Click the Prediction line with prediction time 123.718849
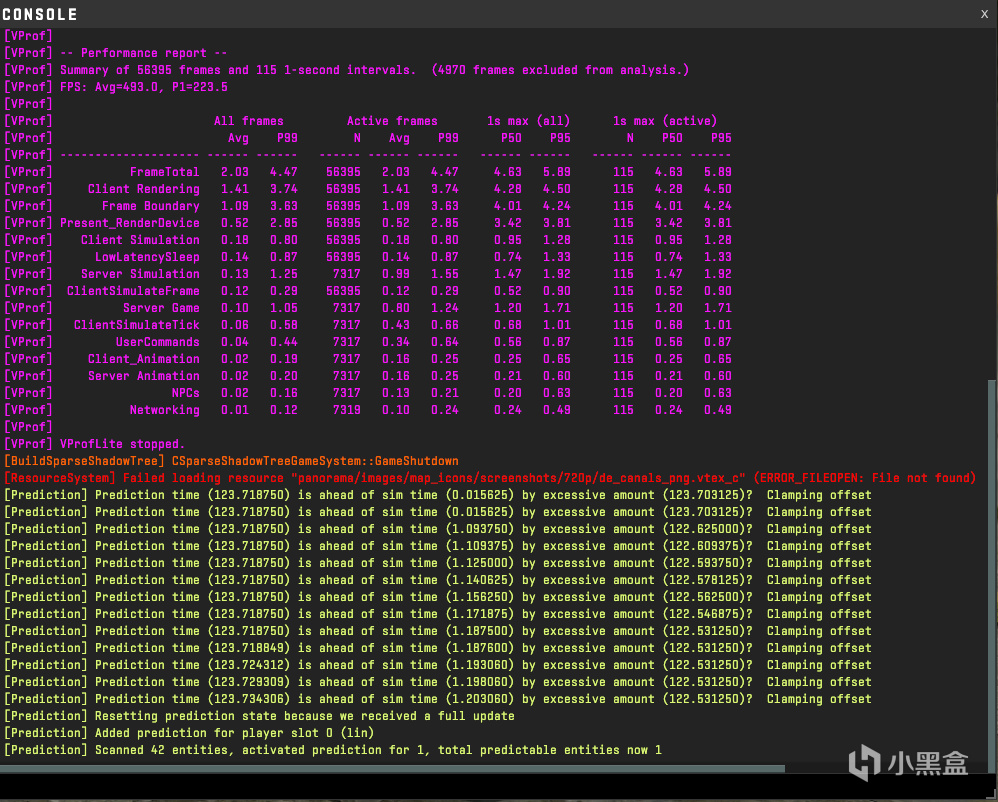 tap(437, 648)
